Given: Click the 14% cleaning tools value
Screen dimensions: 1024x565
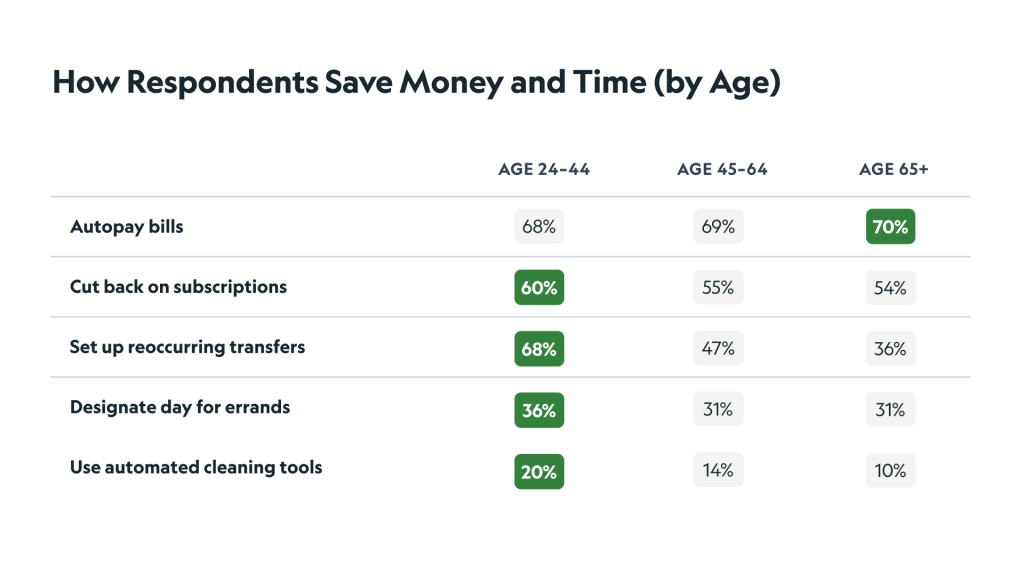Looking at the screenshot, I should (718, 471).
